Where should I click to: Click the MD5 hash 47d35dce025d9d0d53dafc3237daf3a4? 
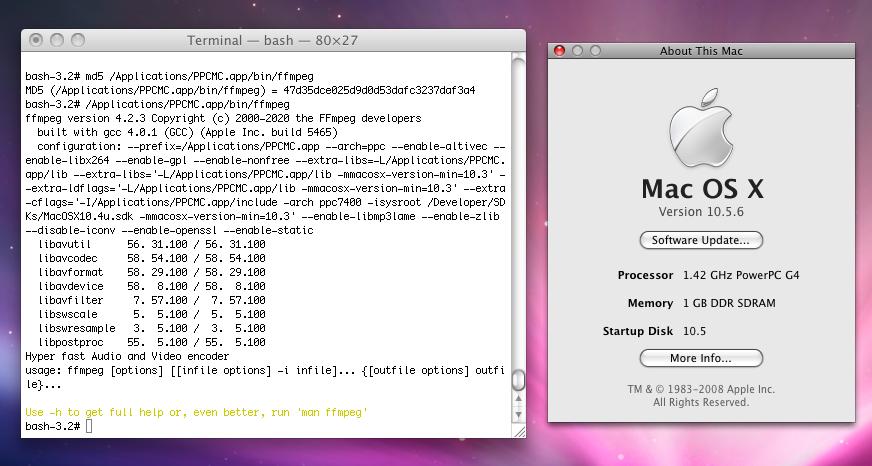click(379, 90)
